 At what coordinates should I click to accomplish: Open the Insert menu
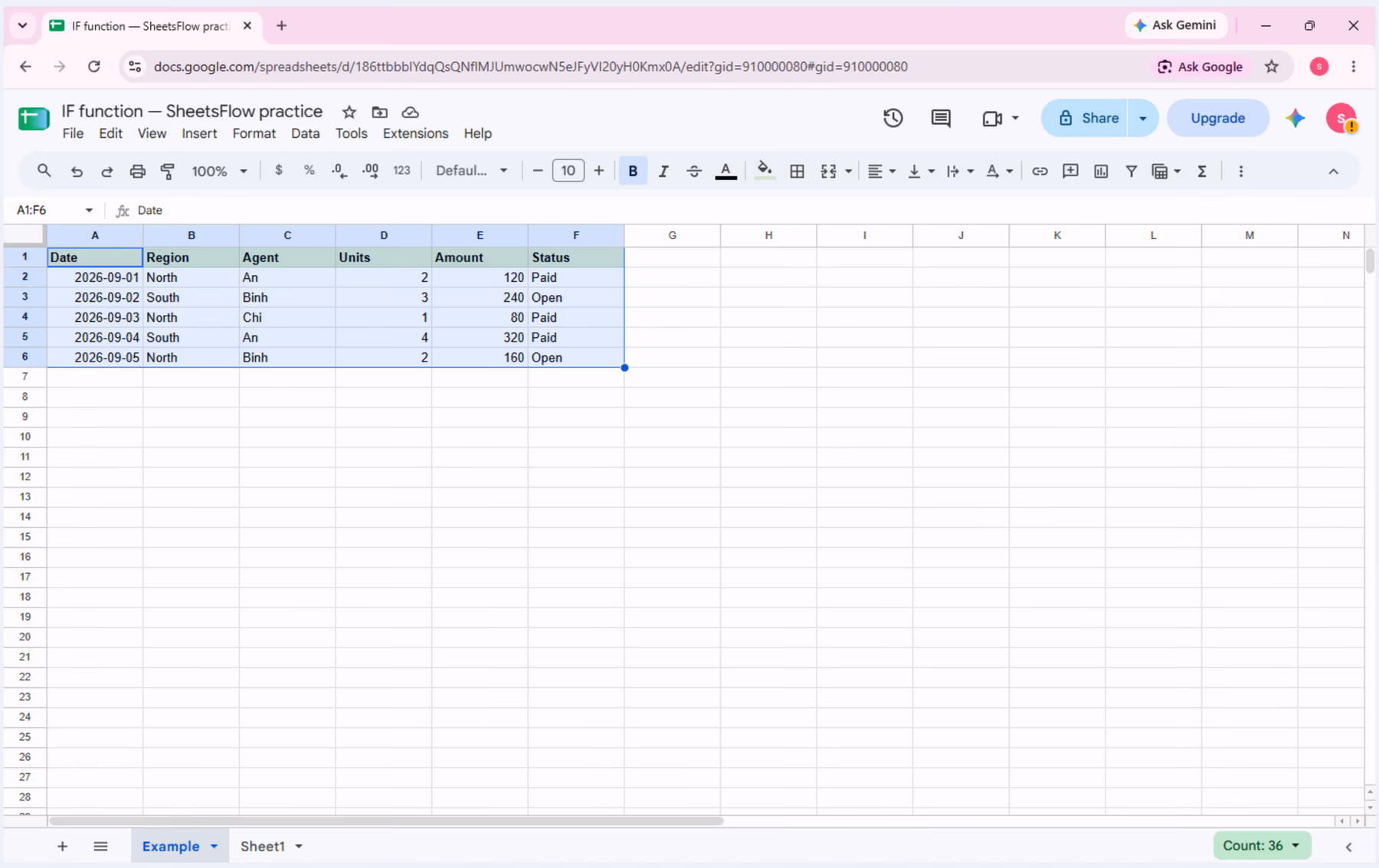199,133
